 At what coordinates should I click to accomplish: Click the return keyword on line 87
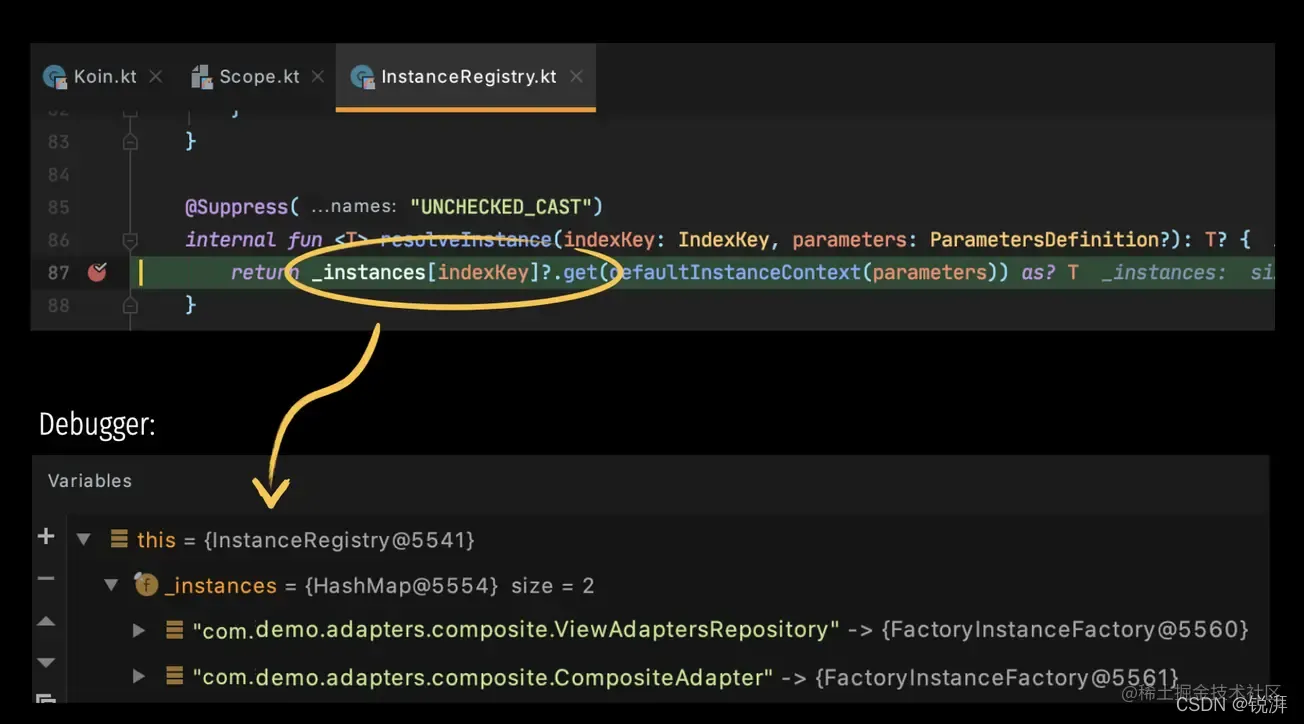[264, 272]
